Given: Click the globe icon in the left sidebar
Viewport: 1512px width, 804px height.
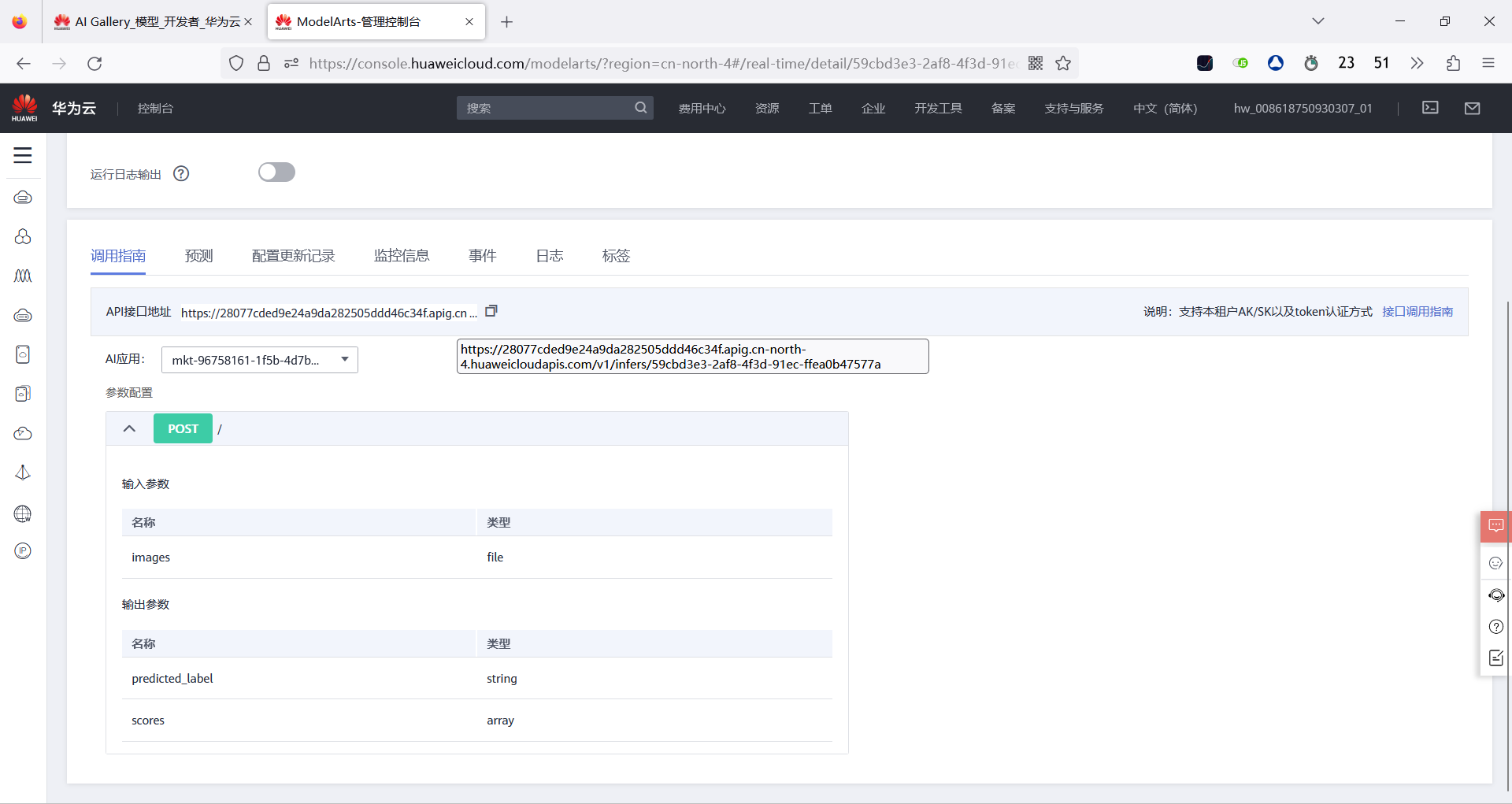Looking at the screenshot, I should point(23,513).
